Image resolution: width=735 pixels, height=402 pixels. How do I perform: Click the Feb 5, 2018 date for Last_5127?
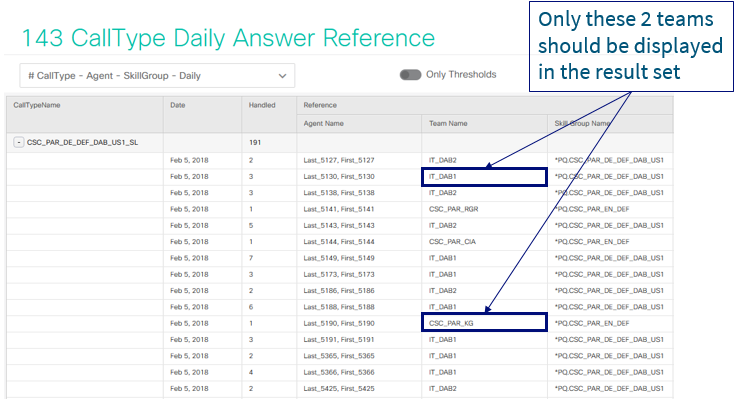[x=189, y=160]
